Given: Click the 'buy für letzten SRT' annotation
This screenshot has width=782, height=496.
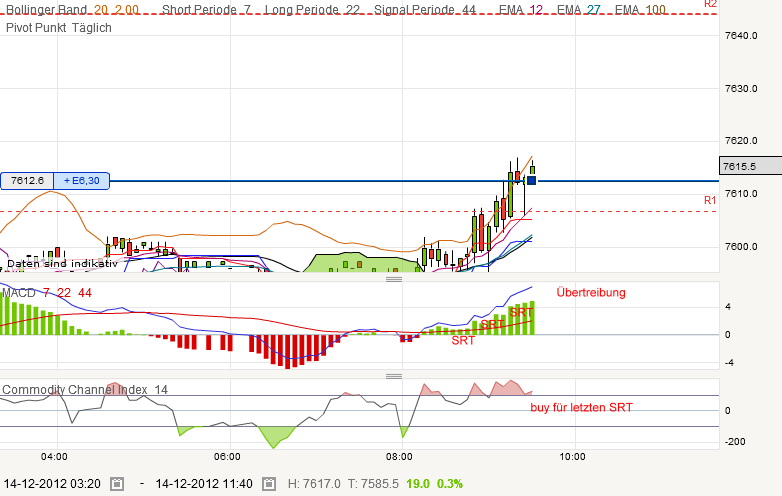Looking at the screenshot, I should (x=582, y=407).
